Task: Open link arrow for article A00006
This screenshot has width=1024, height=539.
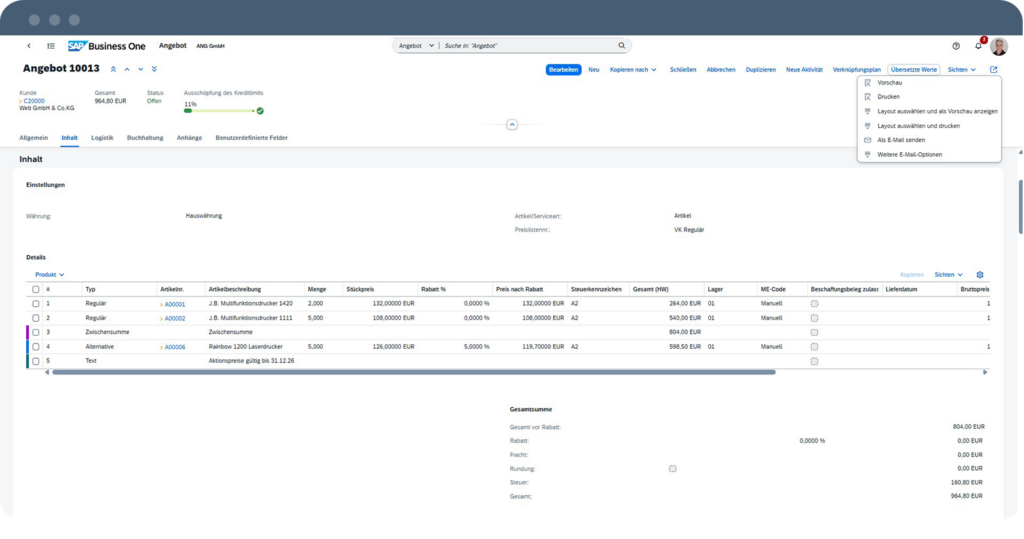Action: (161, 348)
